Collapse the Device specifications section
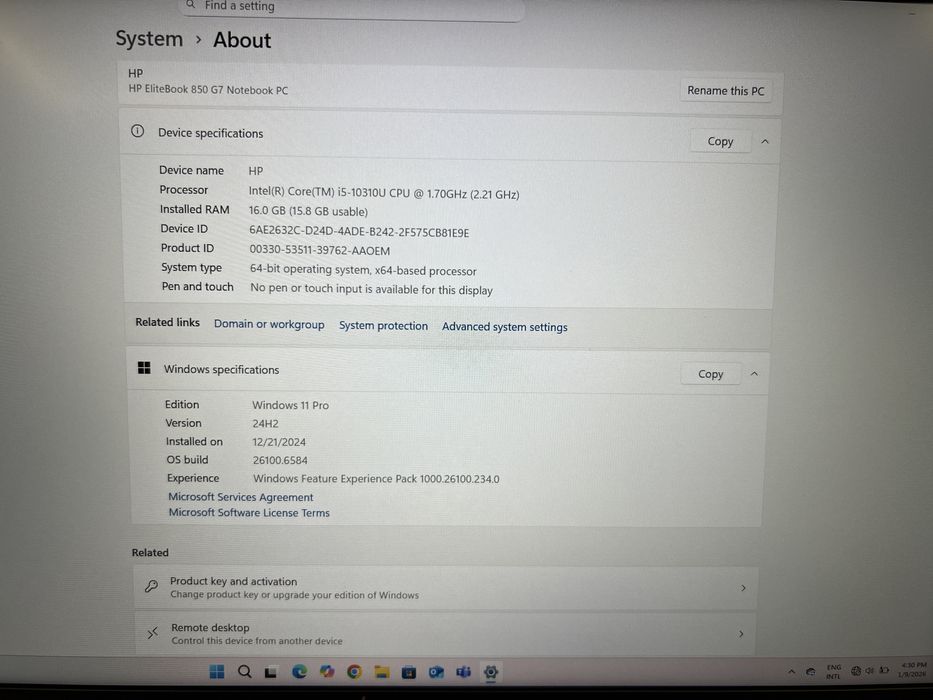 [x=765, y=142]
